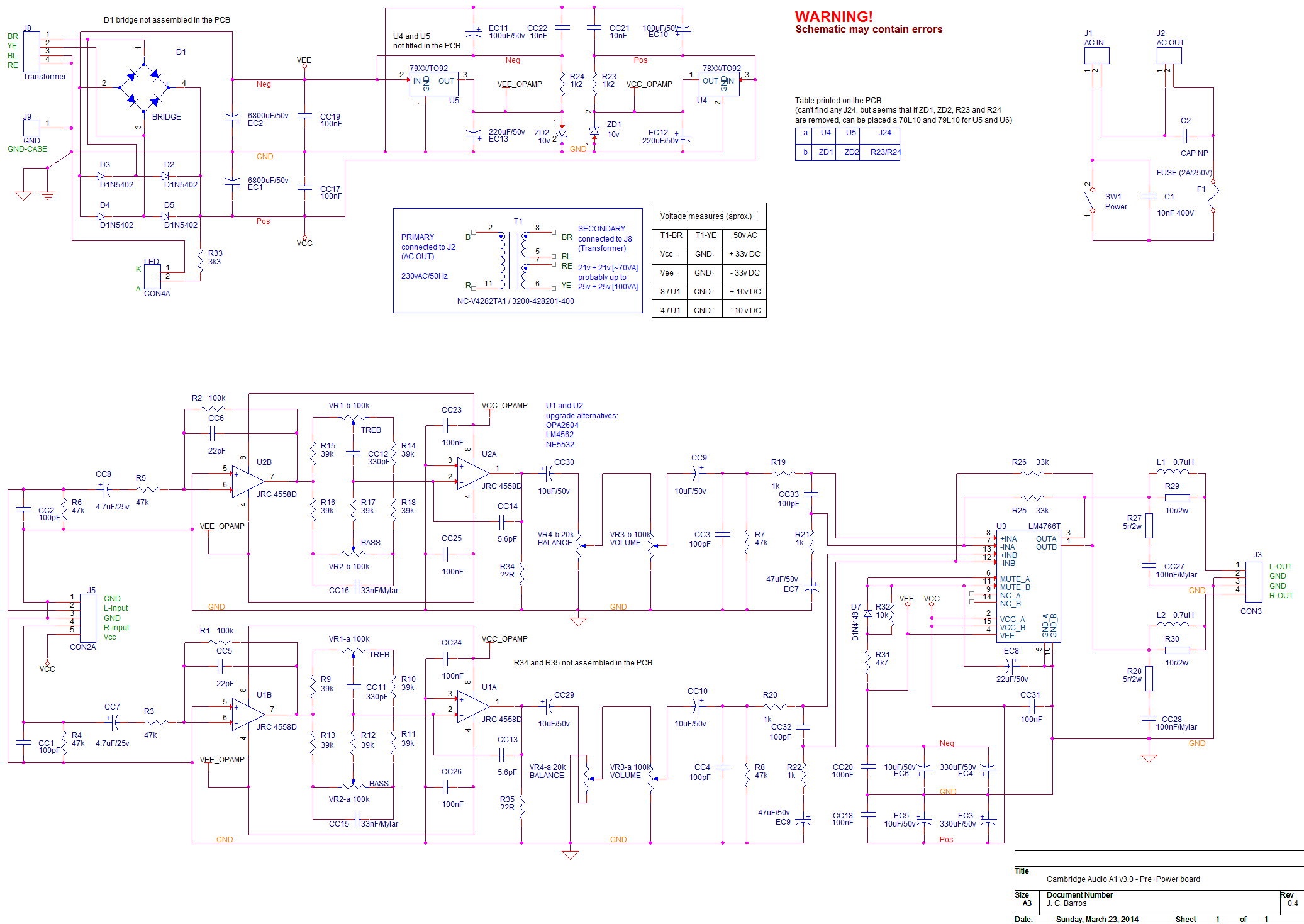Screen dimensions: 1304x924
Task: Select the J1 AC IN connector
Action: tap(1096, 55)
